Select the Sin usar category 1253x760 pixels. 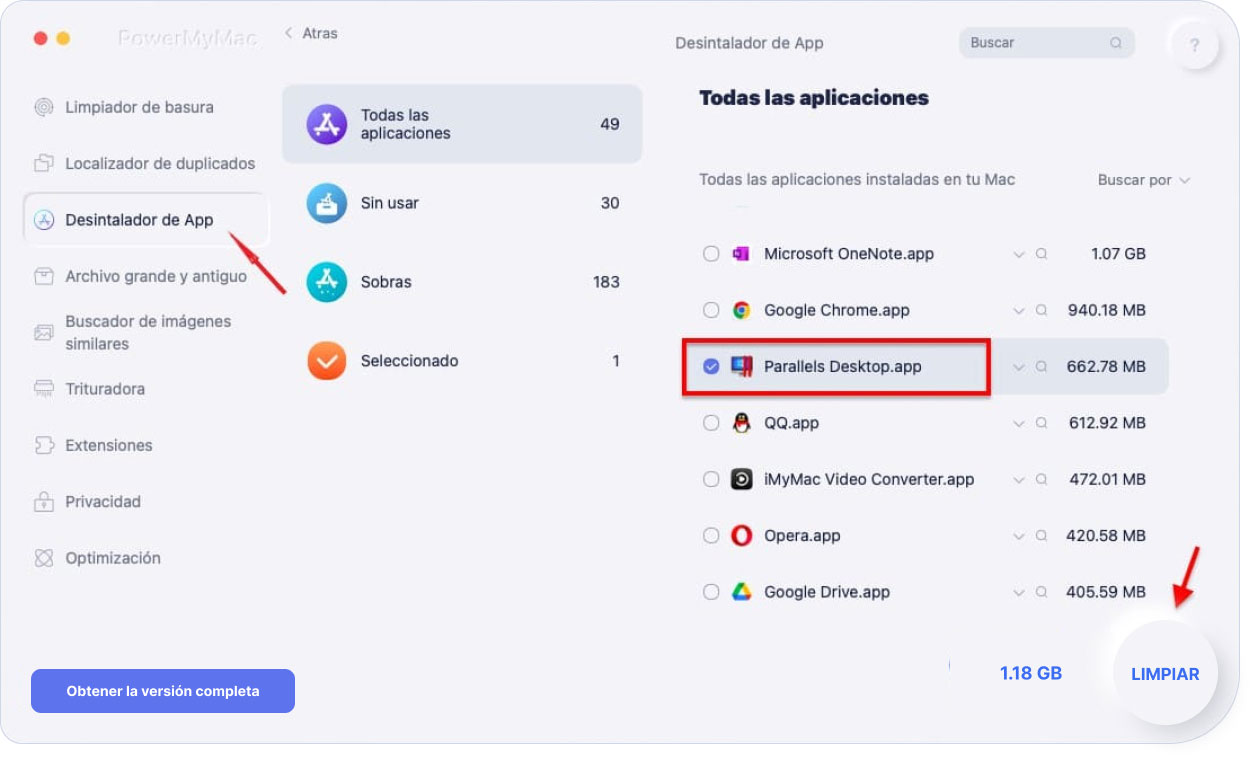coord(462,203)
